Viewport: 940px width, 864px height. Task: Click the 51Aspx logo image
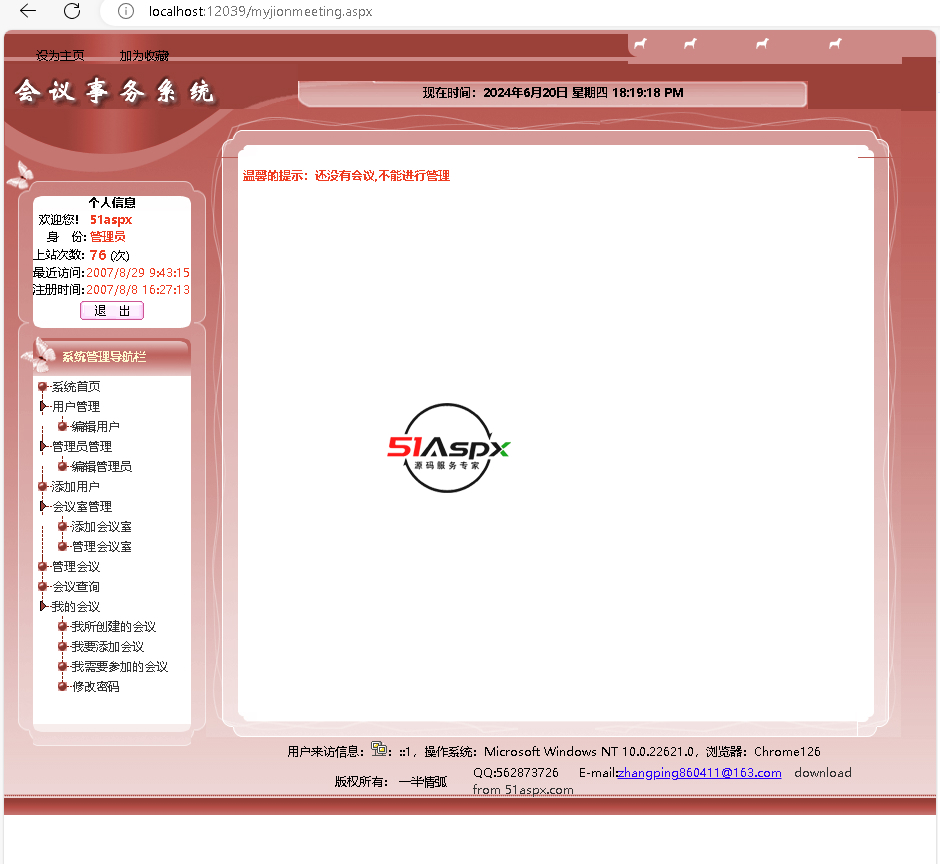click(x=448, y=448)
